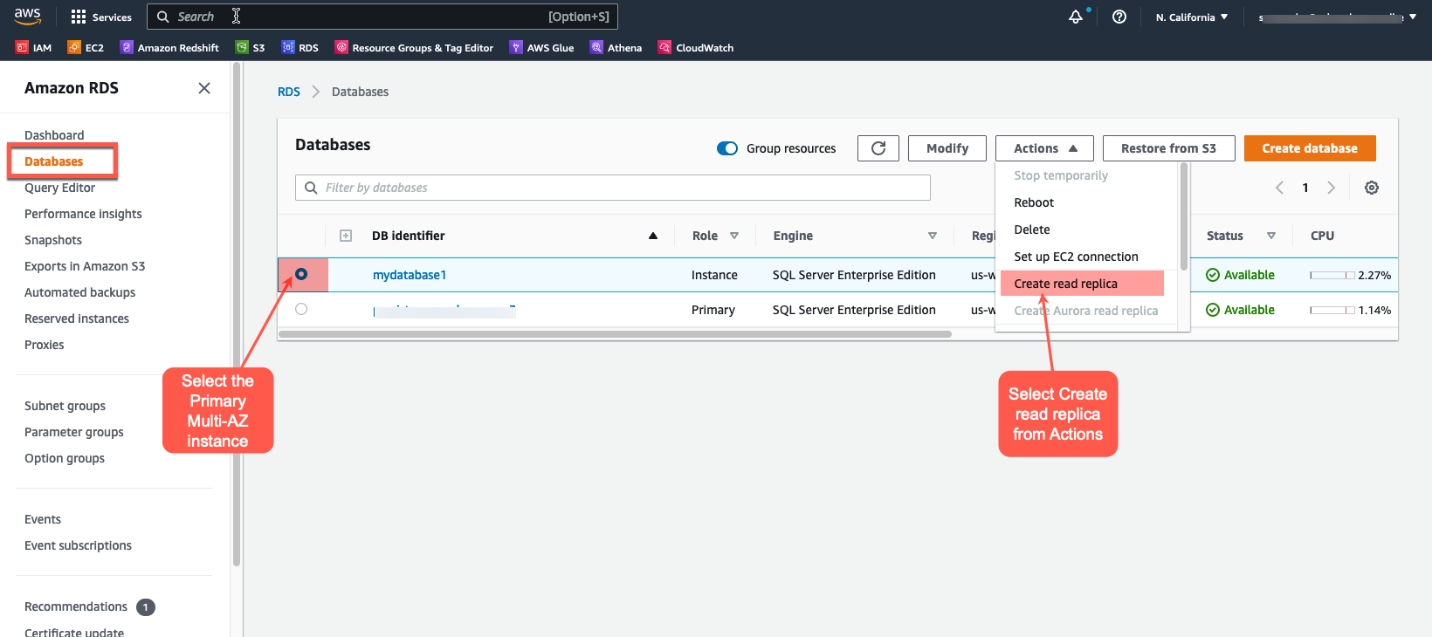Click the search magnifier icon in top bar
Screen dimensions: 1432x637
[163, 17]
